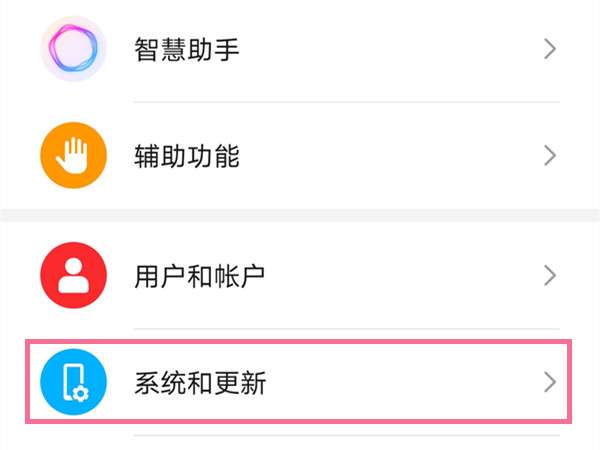Image resolution: width=600 pixels, height=450 pixels.
Task: Tap the blue phone-gear icon for 系统和更新
Action: (74, 382)
